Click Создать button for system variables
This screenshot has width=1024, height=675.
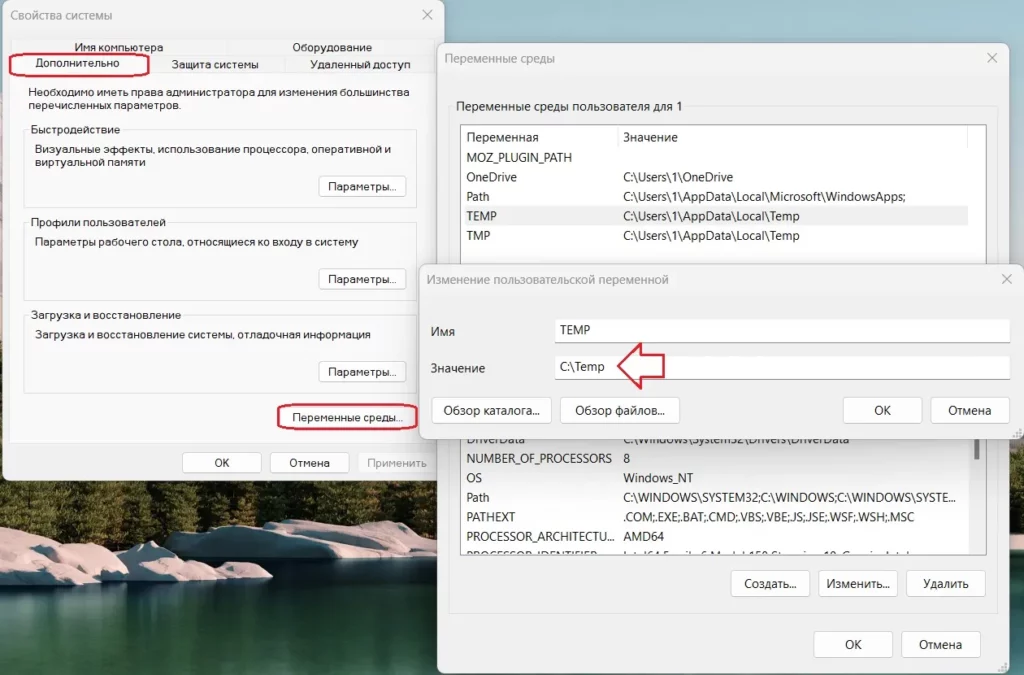click(x=769, y=584)
